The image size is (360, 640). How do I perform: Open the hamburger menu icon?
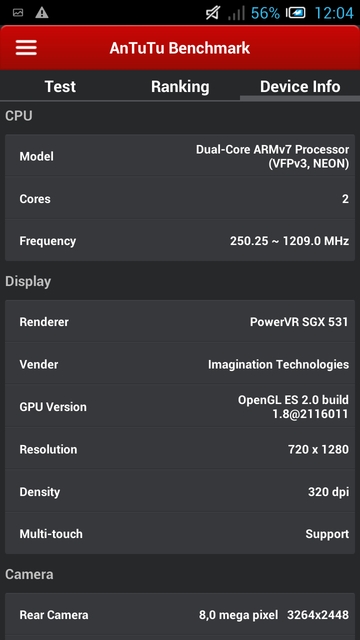tap(26, 48)
